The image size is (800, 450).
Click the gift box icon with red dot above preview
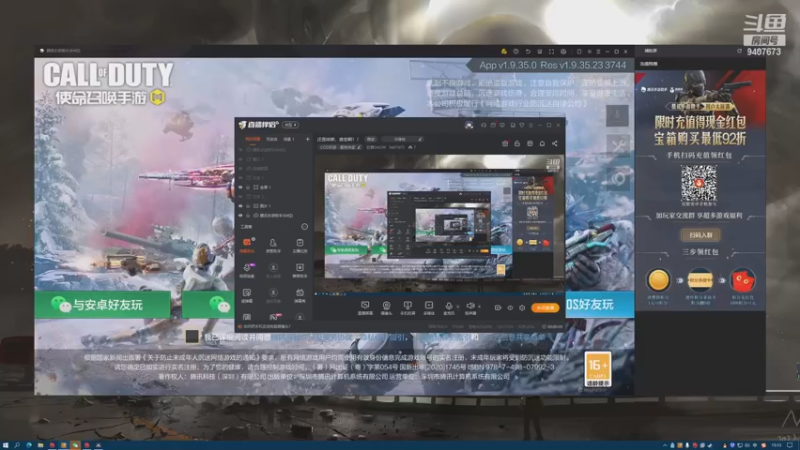(x=505, y=143)
